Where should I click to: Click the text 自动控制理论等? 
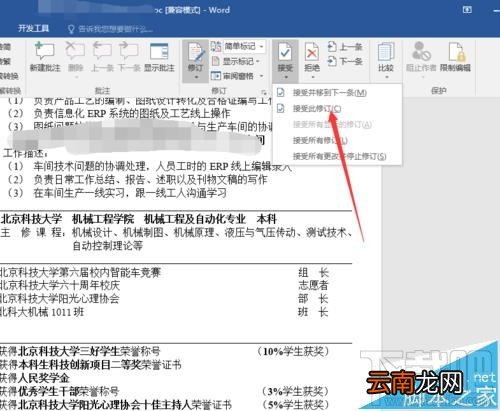[x=108, y=246]
